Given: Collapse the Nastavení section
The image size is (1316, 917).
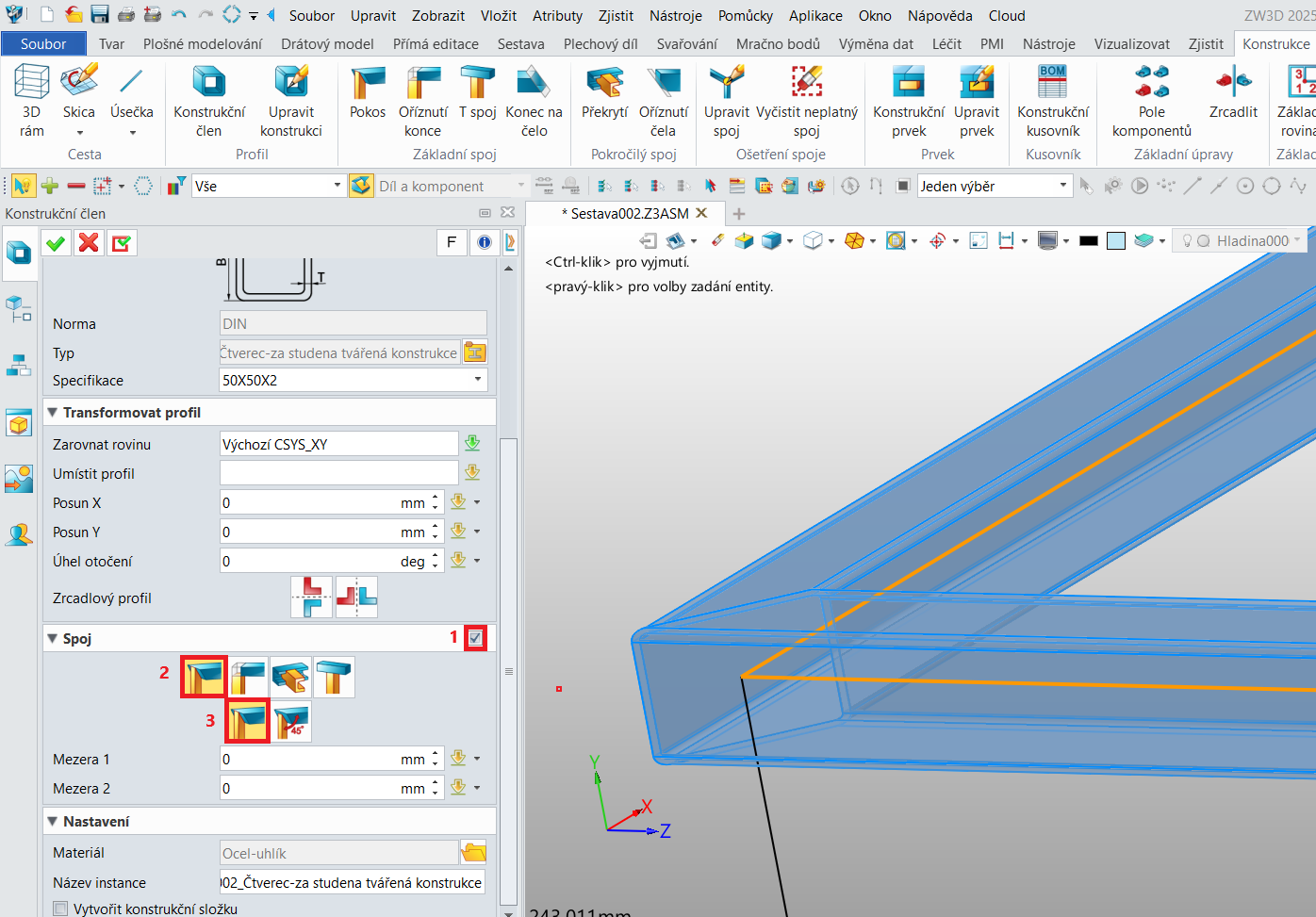Looking at the screenshot, I should (x=53, y=821).
